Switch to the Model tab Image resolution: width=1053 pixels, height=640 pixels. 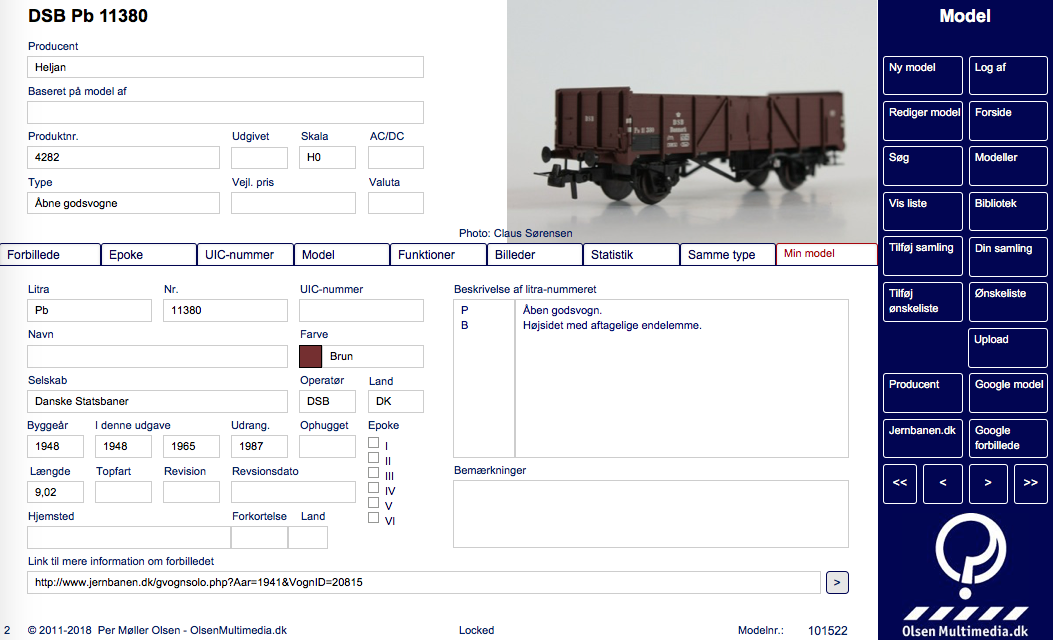click(342, 255)
